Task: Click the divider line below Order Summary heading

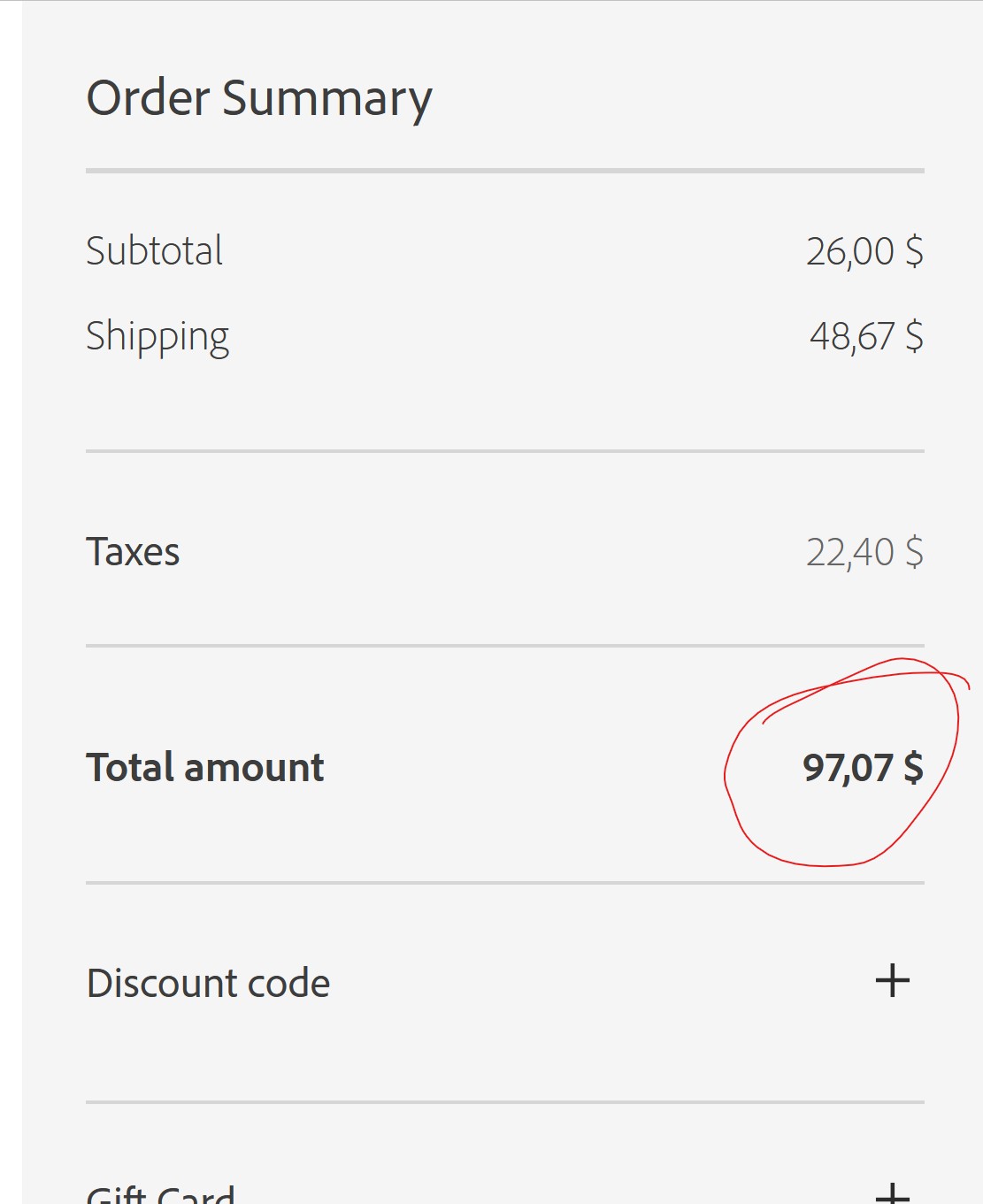Action: pos(504,171)
